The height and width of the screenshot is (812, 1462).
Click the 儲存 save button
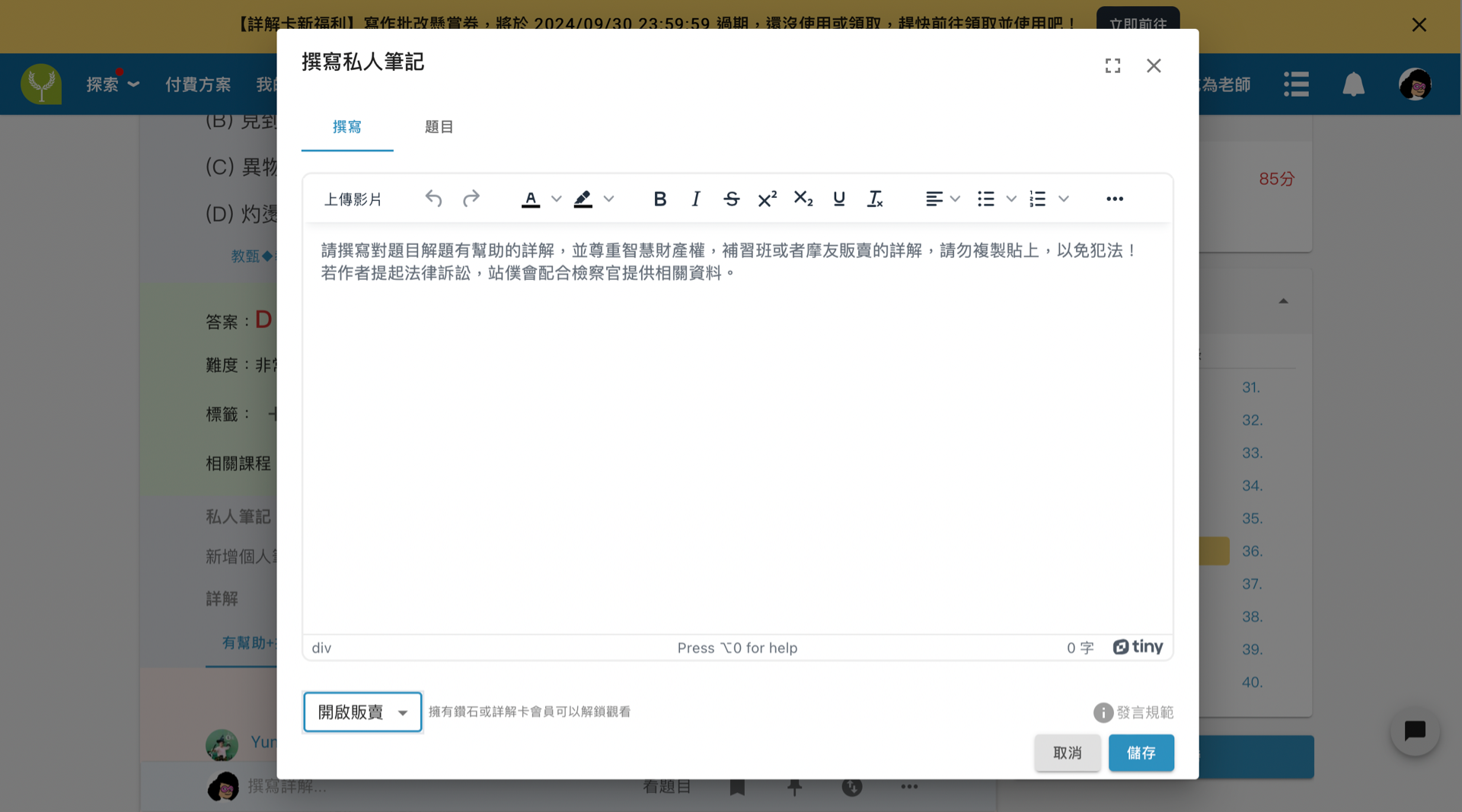pos(1141,753)
